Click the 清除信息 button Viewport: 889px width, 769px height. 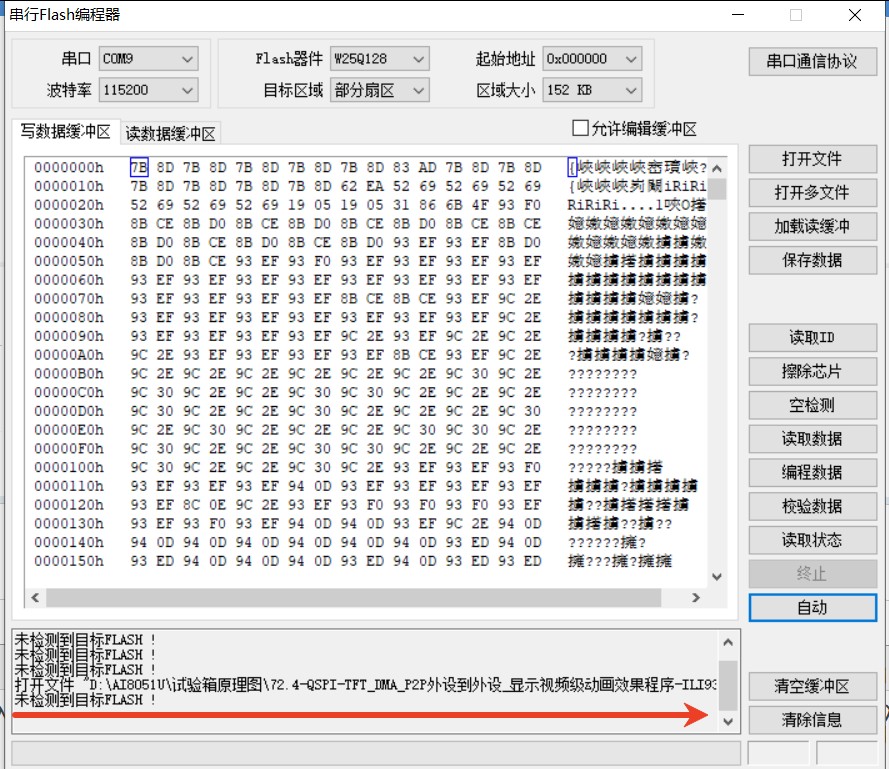[812, 720]
